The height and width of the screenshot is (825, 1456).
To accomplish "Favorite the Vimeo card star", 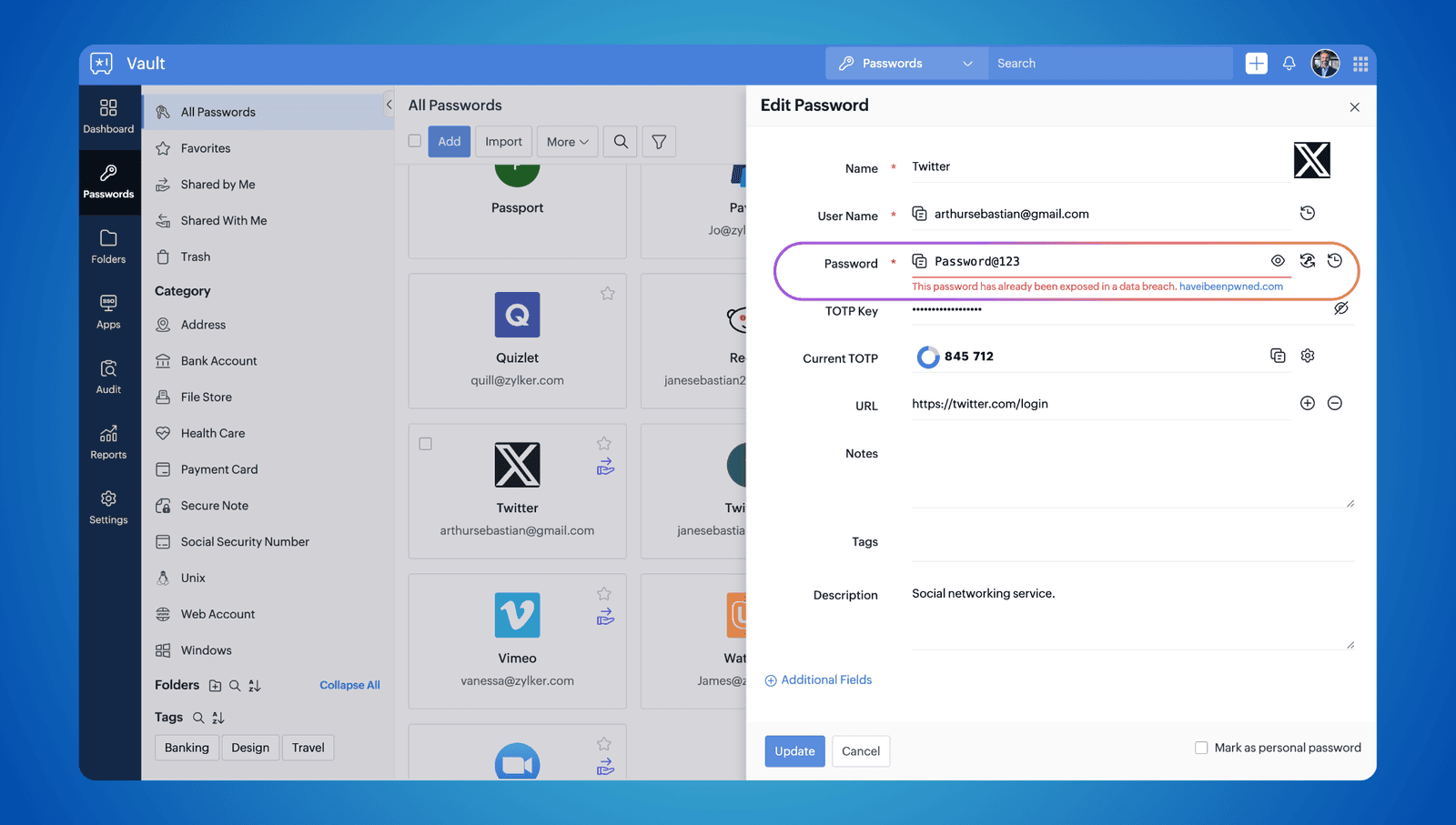I will [x=603, y=593].
